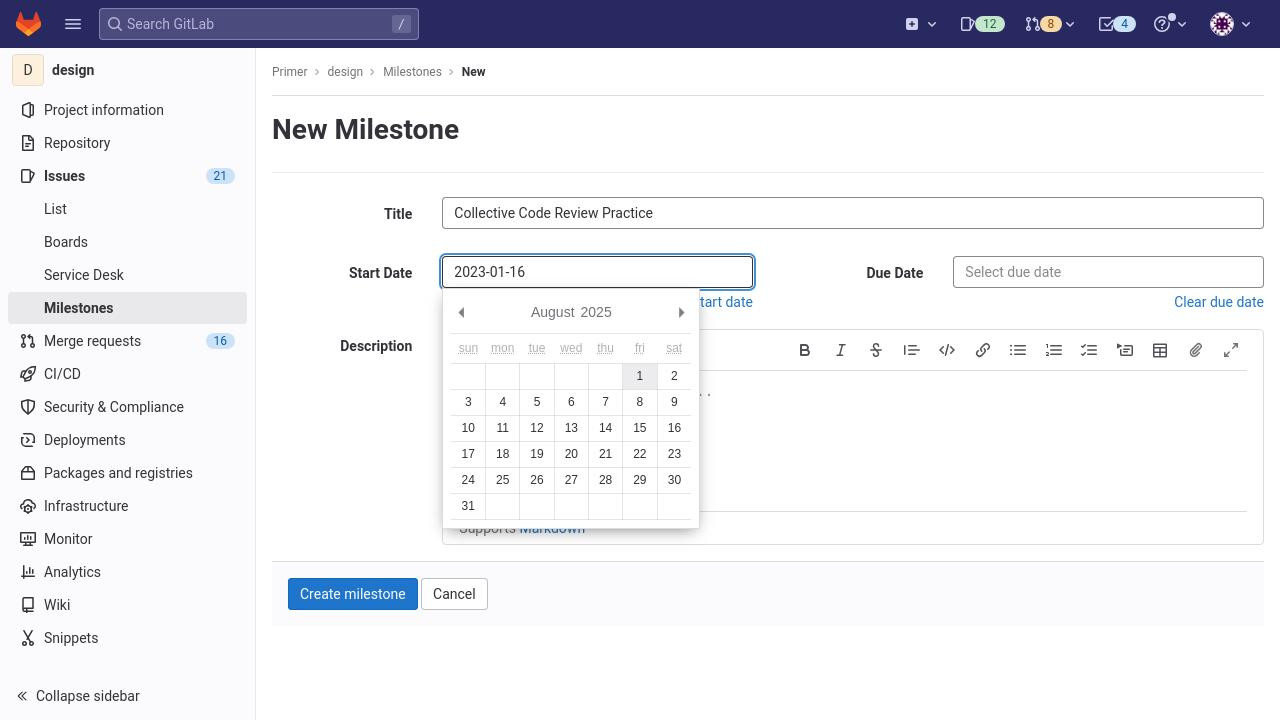
Task: Focus the Search GitLab field
Action: click(x=258, y=24)
